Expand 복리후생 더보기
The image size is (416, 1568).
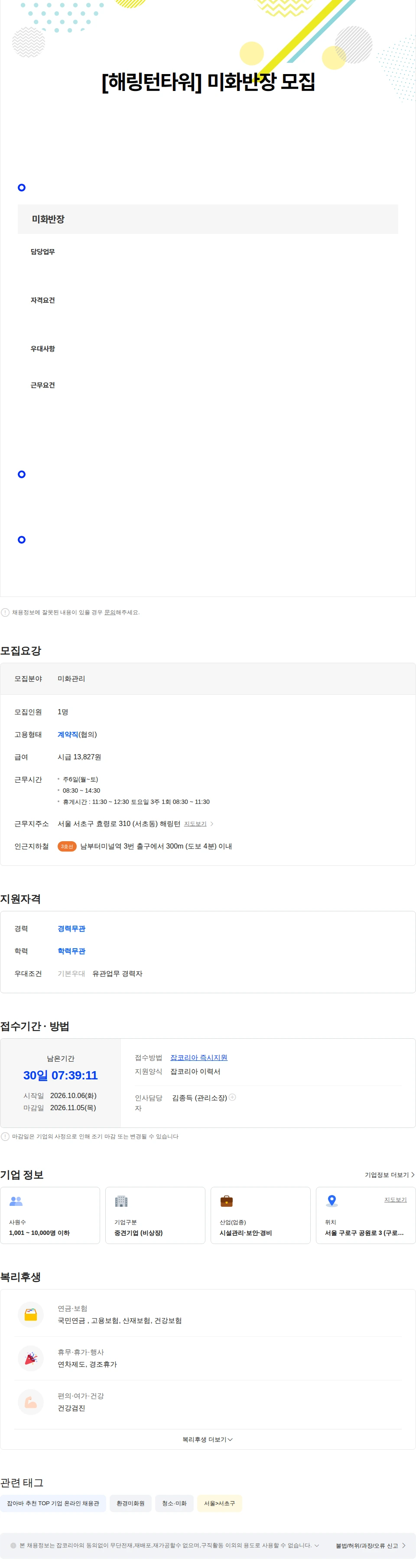(x=208, y=1439)
